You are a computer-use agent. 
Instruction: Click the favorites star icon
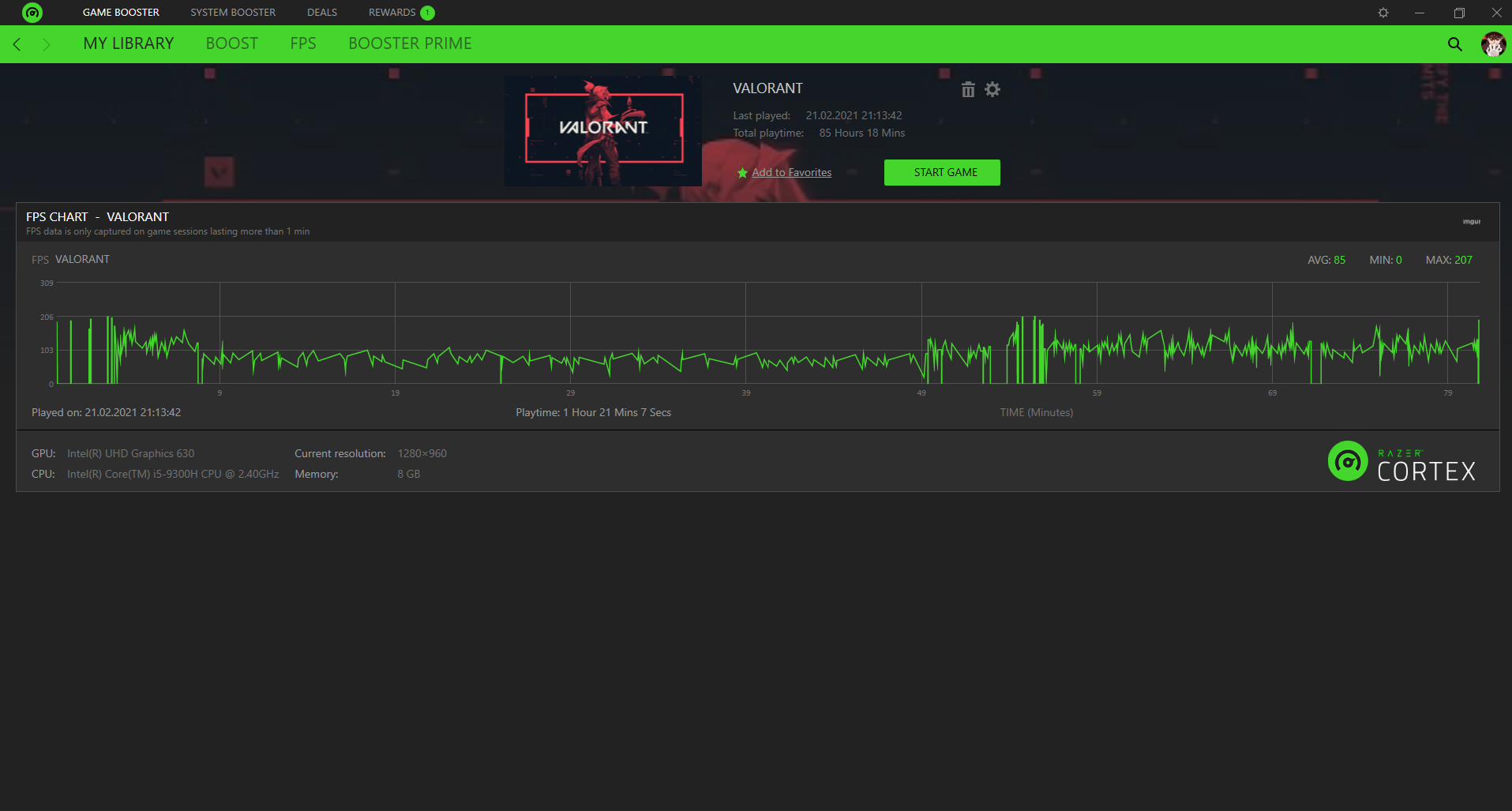pos(742,173)
